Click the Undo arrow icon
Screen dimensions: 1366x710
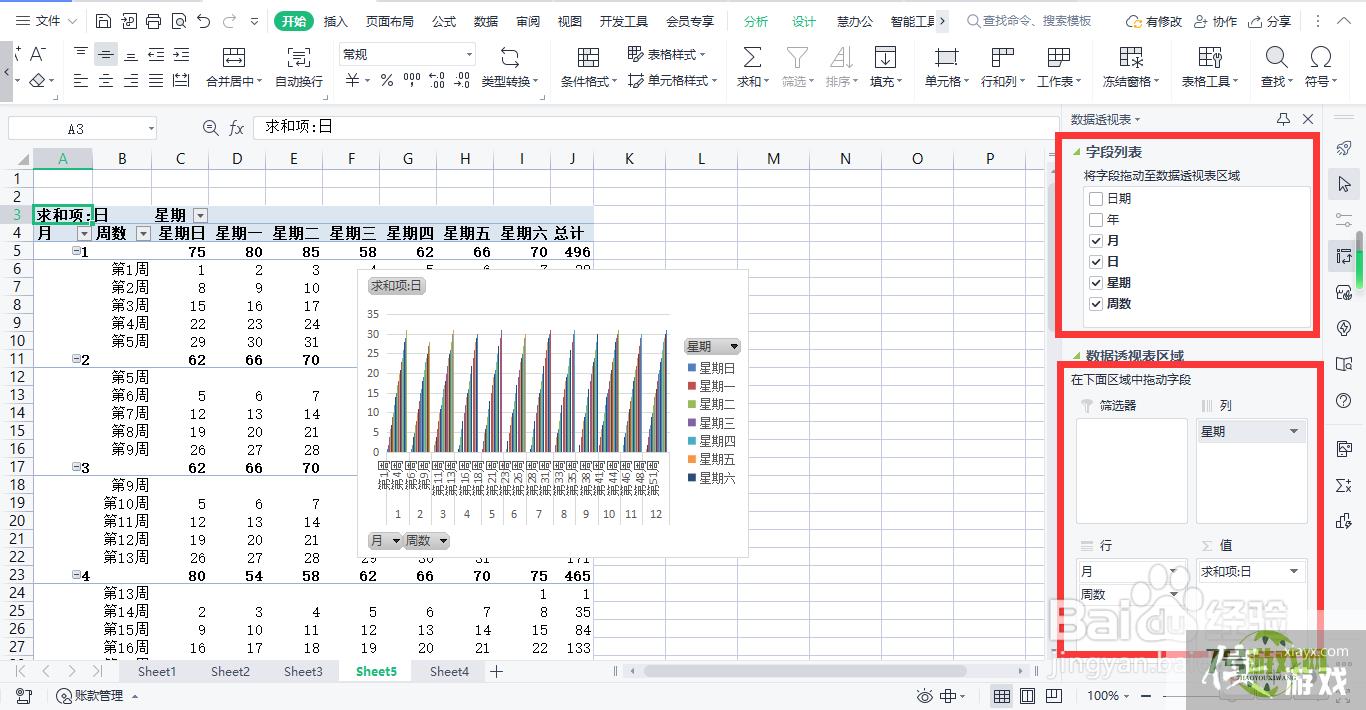[204, 21]
